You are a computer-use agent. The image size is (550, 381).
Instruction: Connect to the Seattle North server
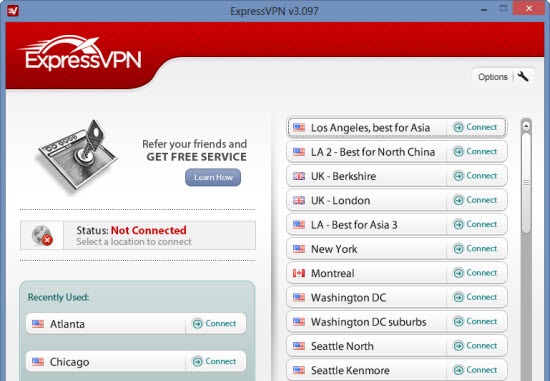point(475,346)
